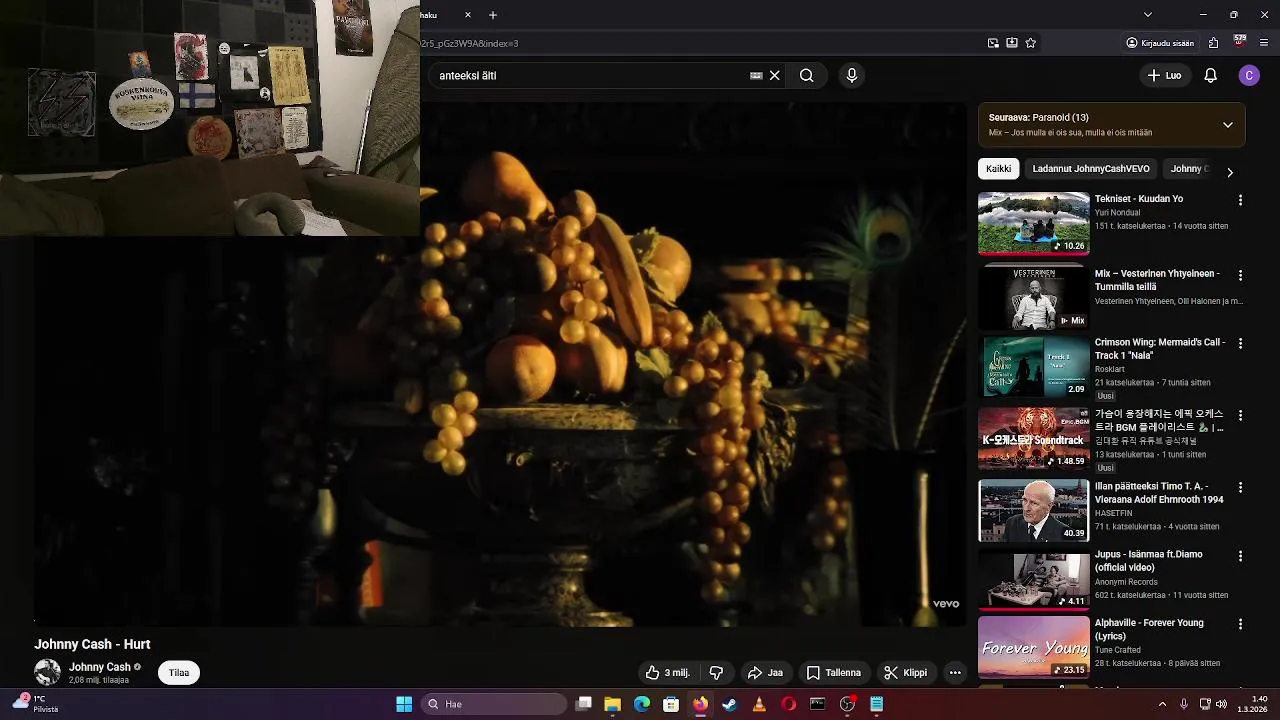This screenshot has height=720, width=1280.
Task: Close the current Firefox tab
Action: point(468,15)
